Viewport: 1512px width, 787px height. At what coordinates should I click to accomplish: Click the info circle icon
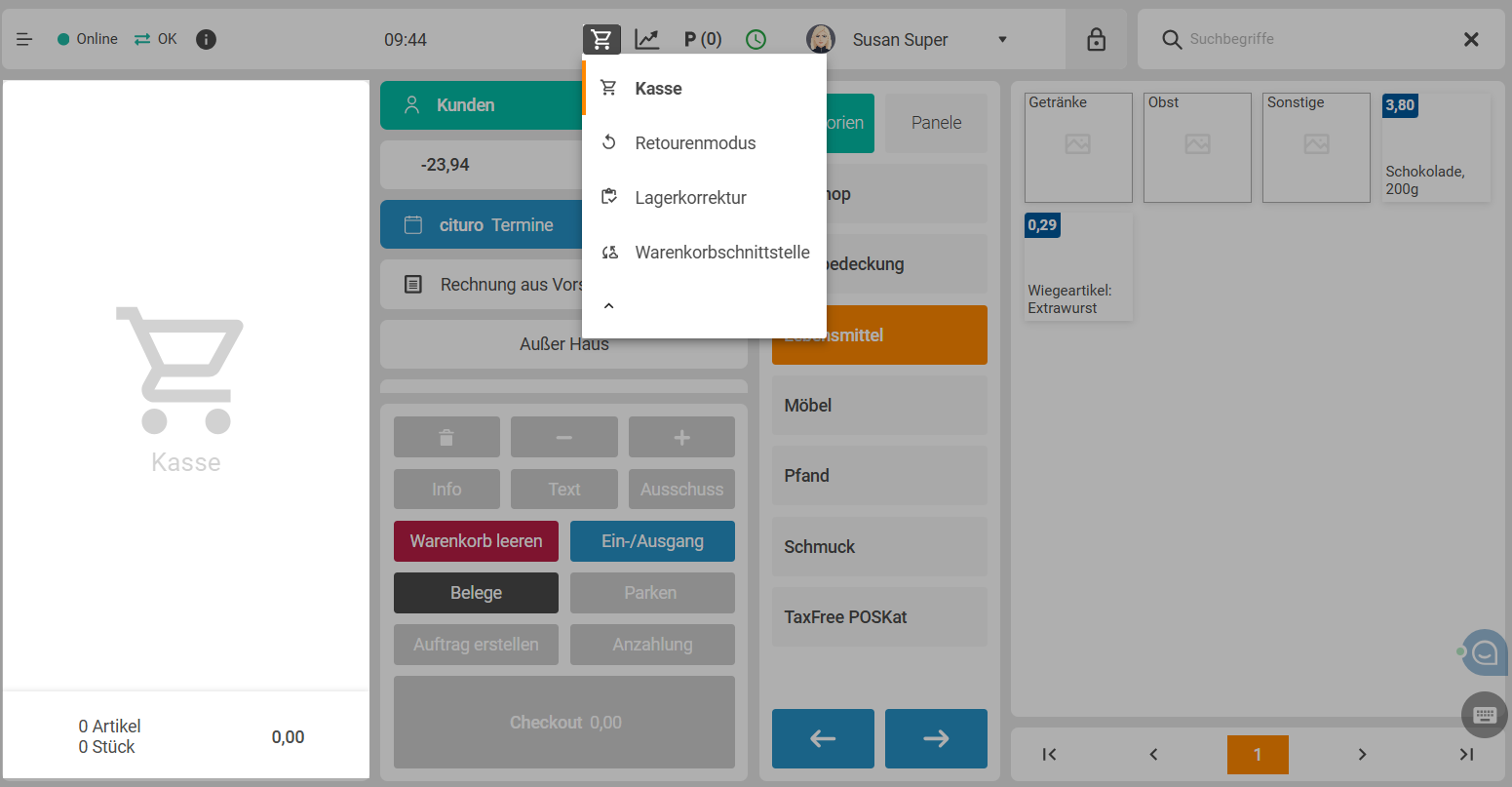[206, 39]
